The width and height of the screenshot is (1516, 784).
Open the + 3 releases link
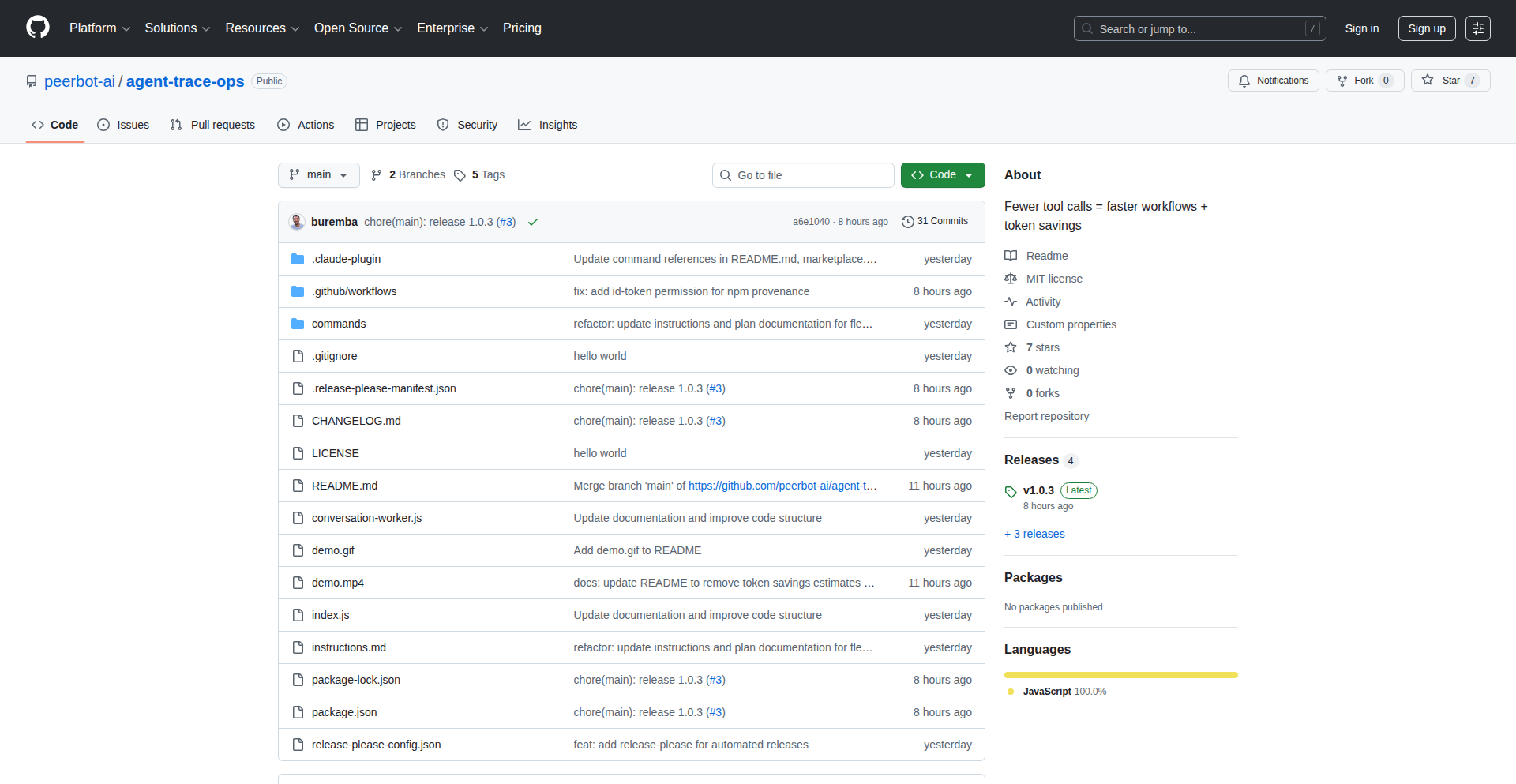click(1034, 534)
